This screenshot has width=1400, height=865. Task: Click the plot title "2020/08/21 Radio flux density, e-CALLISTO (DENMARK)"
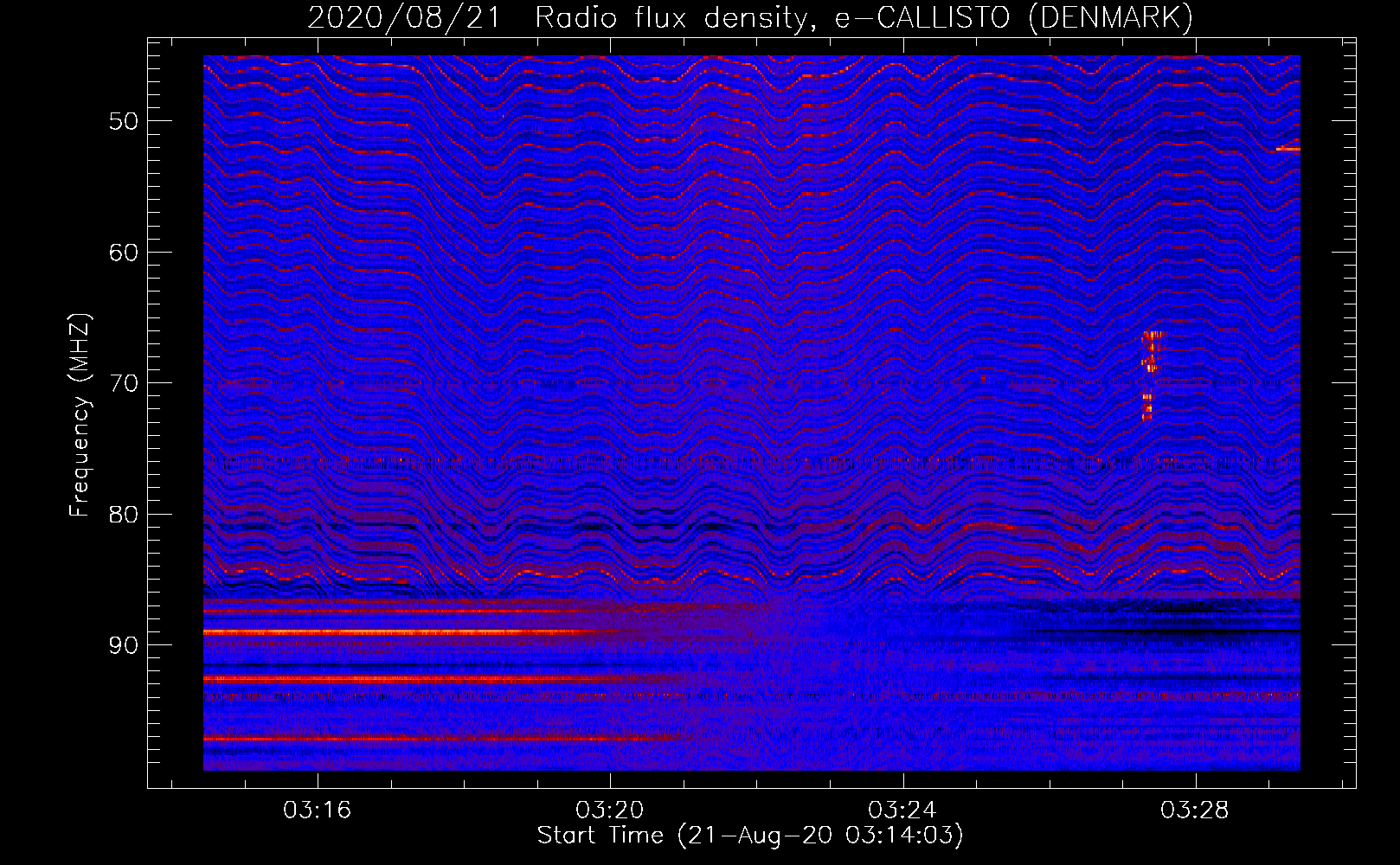click(750, 17)
